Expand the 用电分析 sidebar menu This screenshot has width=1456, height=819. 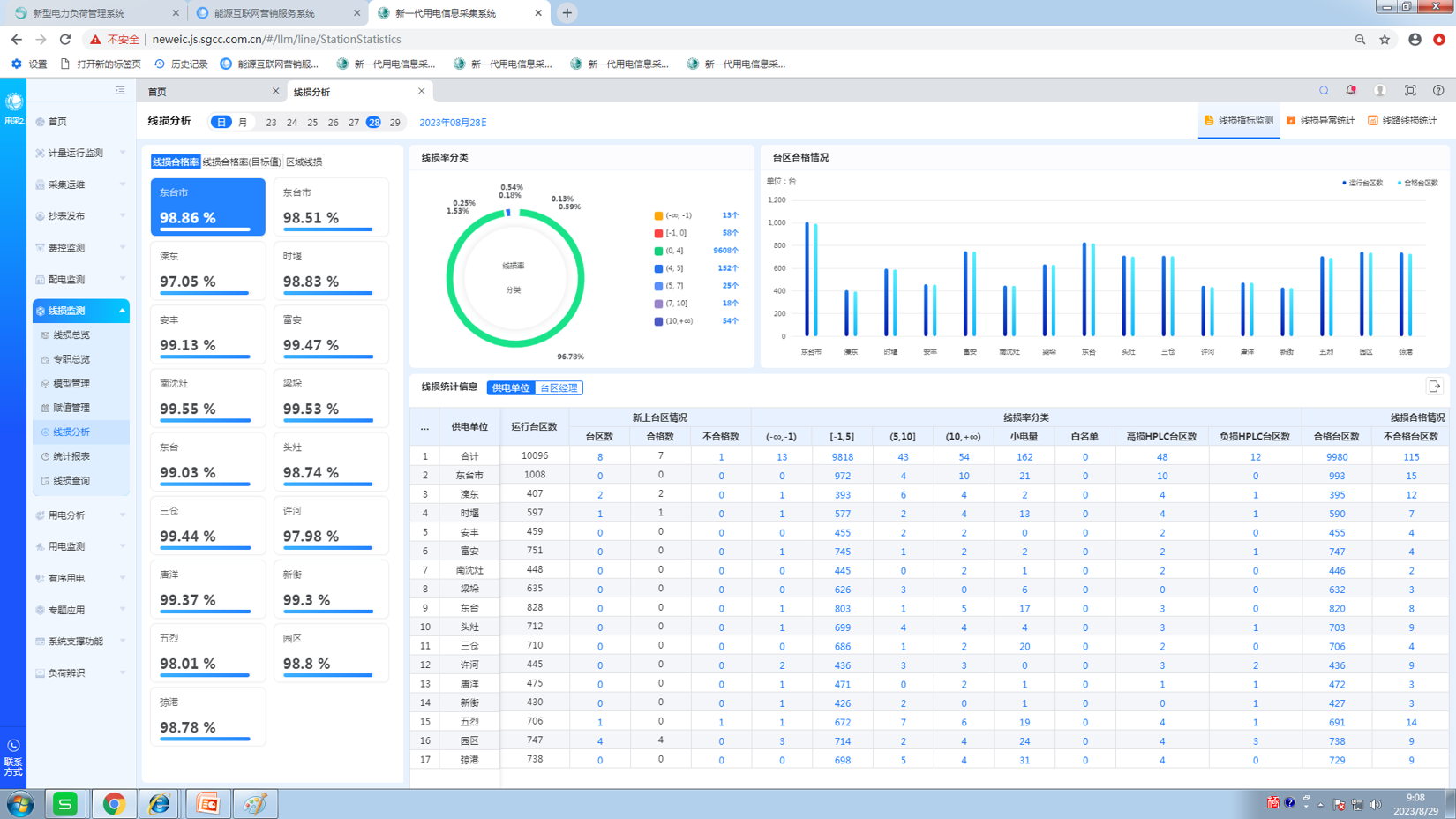80,515
